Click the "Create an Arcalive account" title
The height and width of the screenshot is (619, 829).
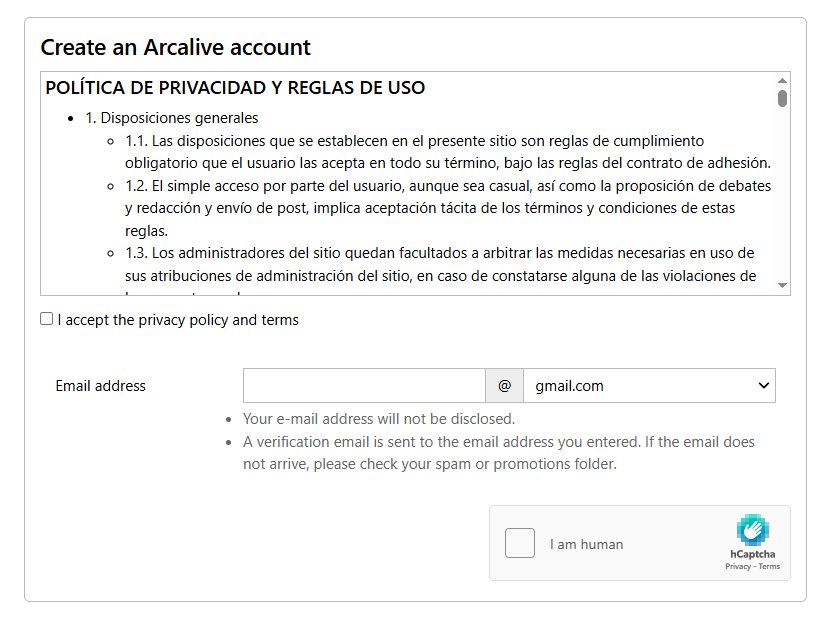click(x=176, y=47)
